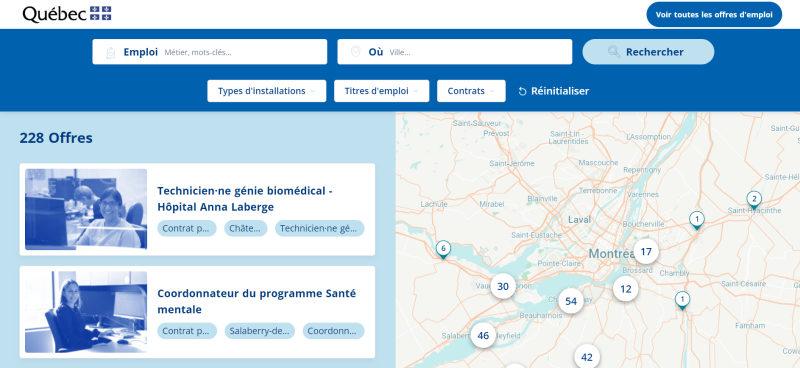Open map cluster of 30 offers
800x368 pixels.
click(x=503, y=286)
